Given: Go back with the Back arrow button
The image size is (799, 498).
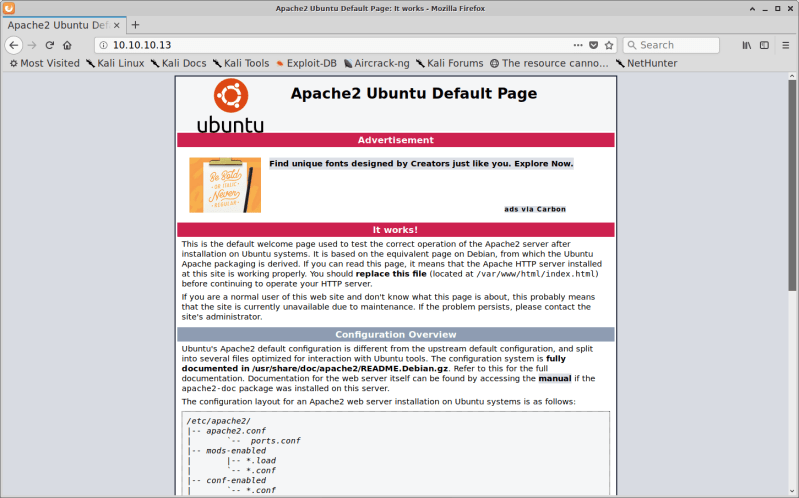Looking at the screenshot, I should [14, 45].
